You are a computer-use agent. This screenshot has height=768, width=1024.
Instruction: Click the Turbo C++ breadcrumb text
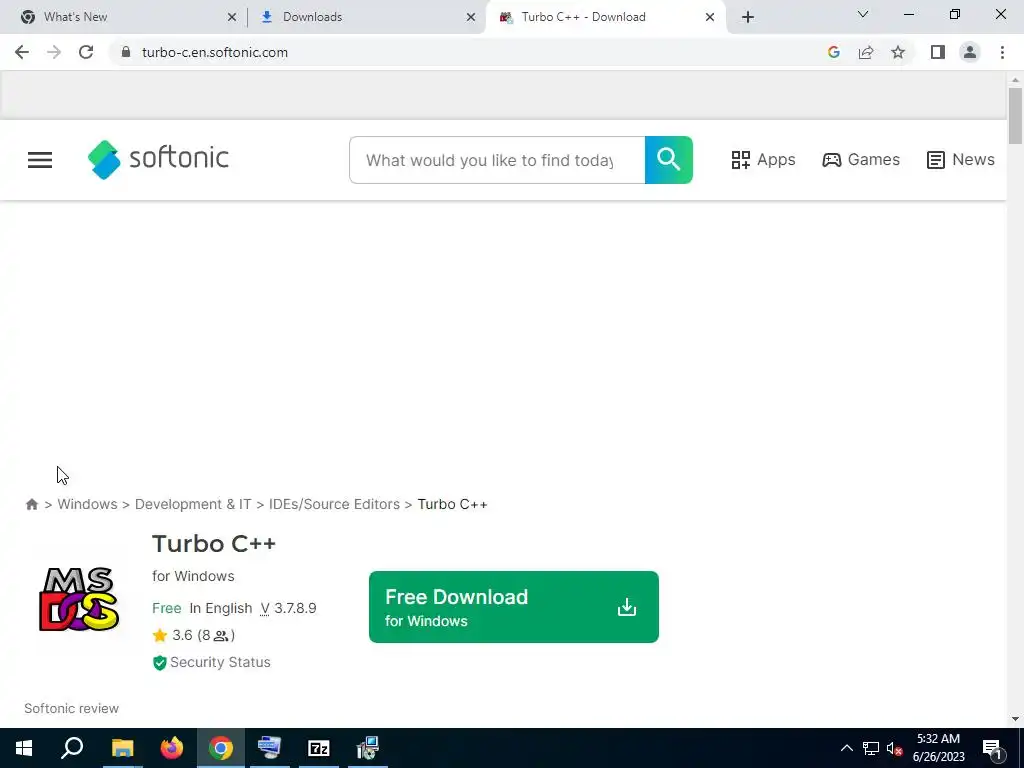pos(453,504)
